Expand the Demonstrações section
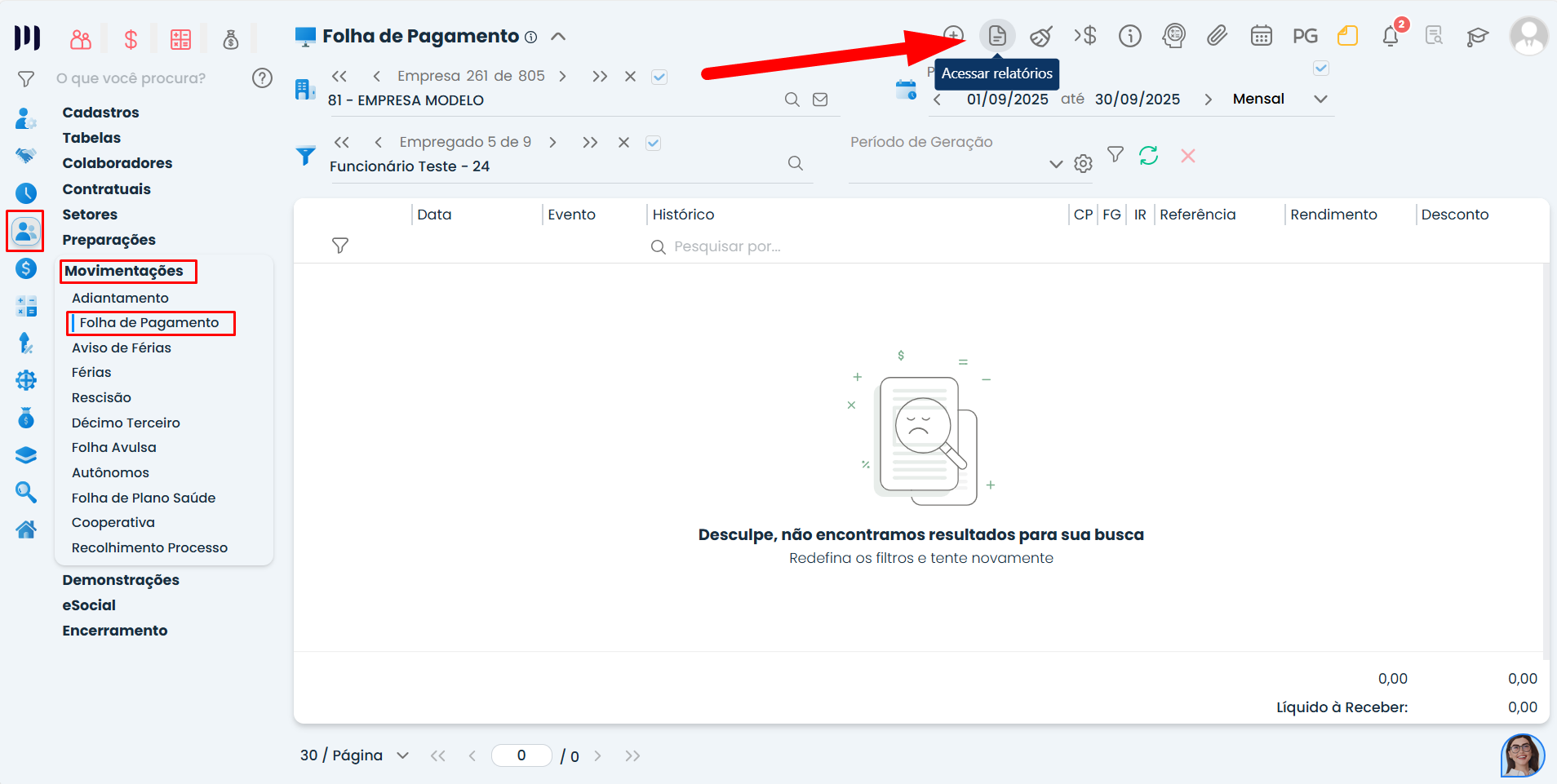The width and height of the screenshot is (1557, 784). [121, 580]
